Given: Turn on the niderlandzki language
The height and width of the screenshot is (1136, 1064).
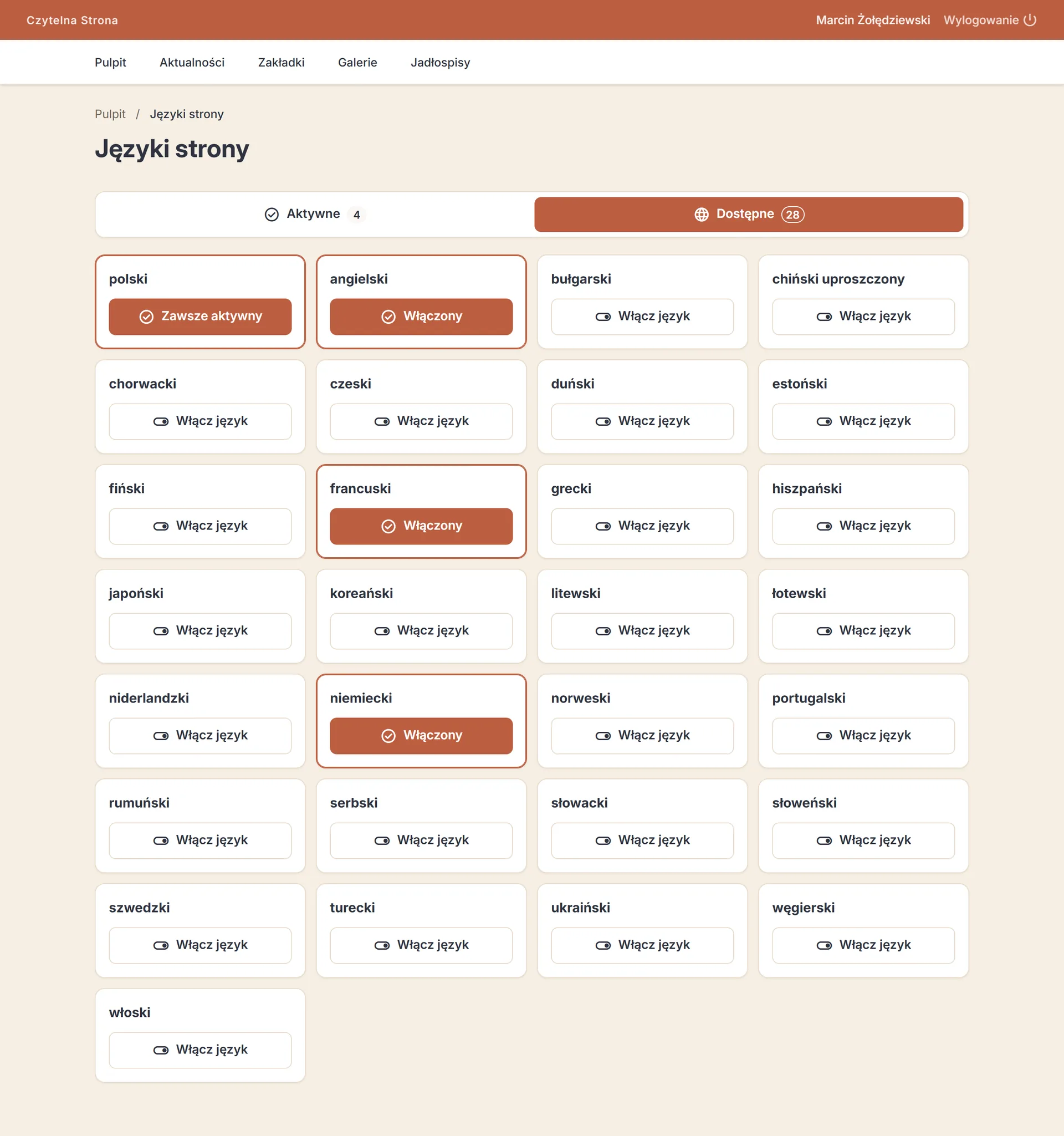Looking at the screenshot, I should (x=200, y=735).
